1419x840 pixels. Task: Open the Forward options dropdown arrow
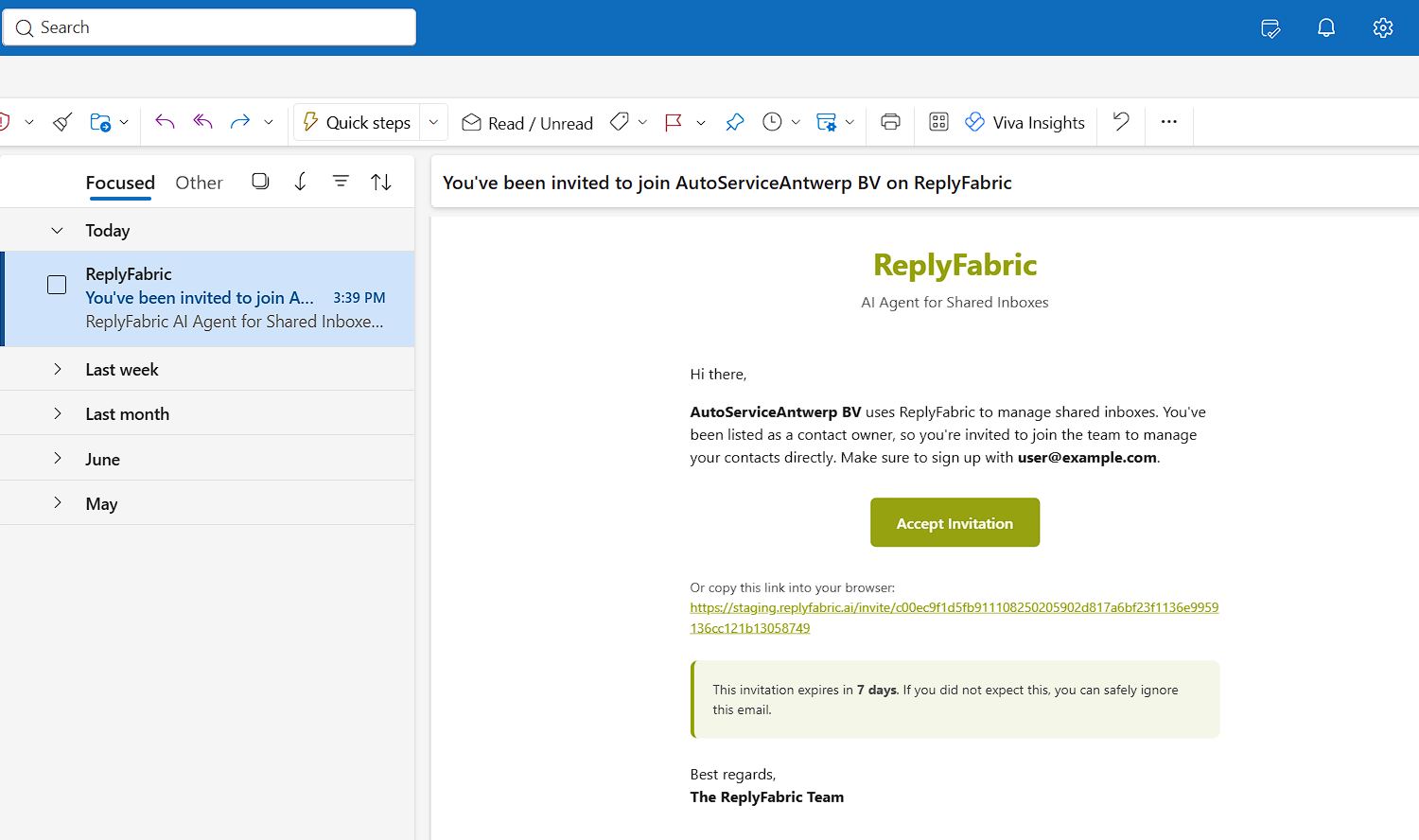pos(269,122)
